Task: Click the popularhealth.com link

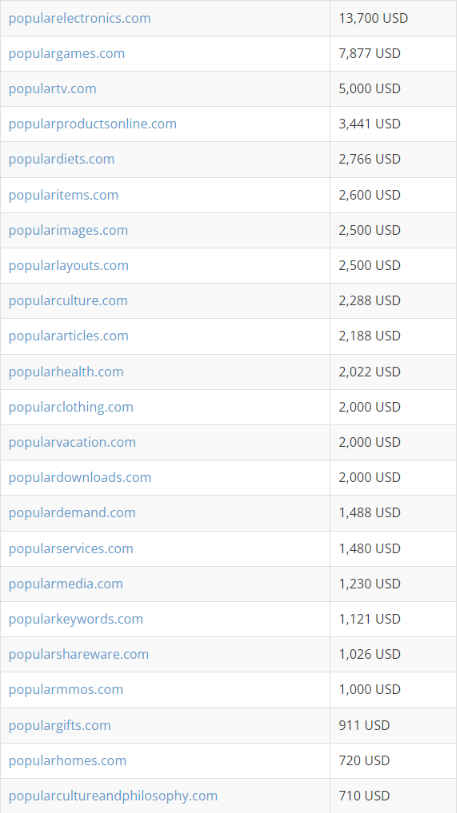Action: (x=66, y=372)
